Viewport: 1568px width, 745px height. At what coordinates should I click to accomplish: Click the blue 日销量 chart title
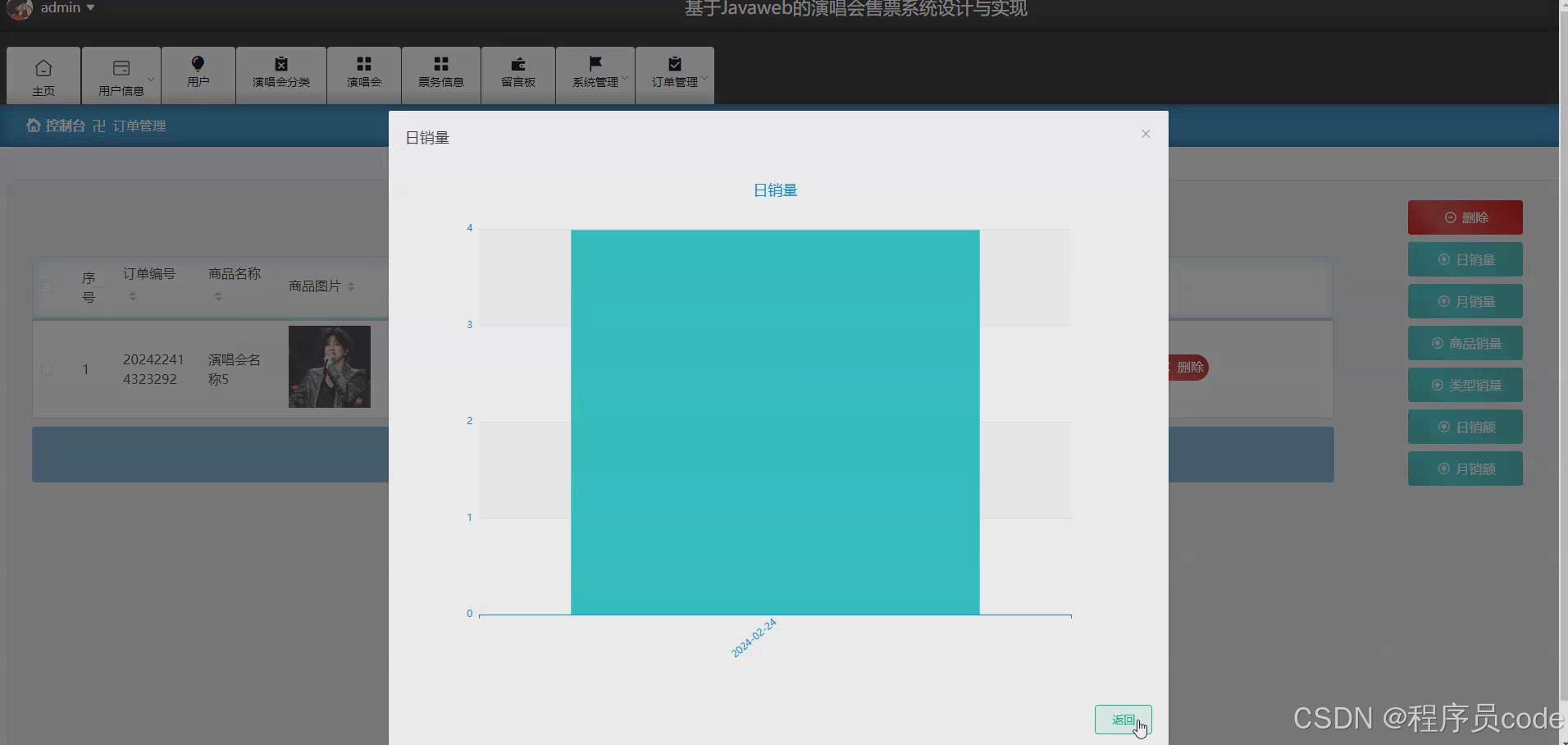(775, 190)
